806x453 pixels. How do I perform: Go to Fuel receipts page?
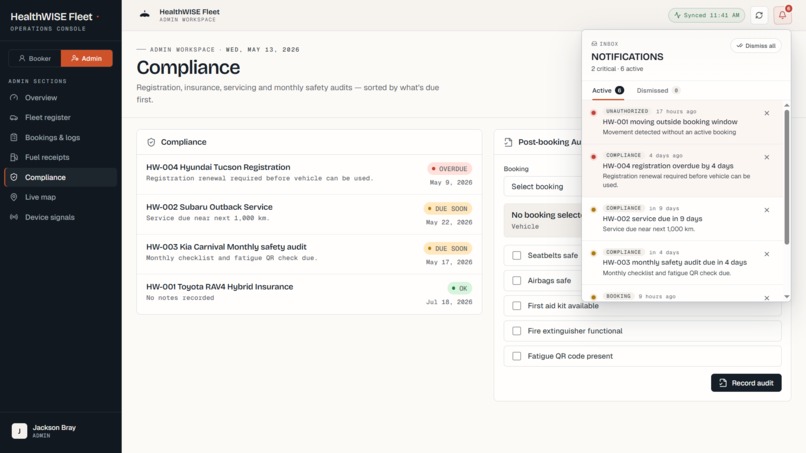pyautogui.click(x=61, y=157)
